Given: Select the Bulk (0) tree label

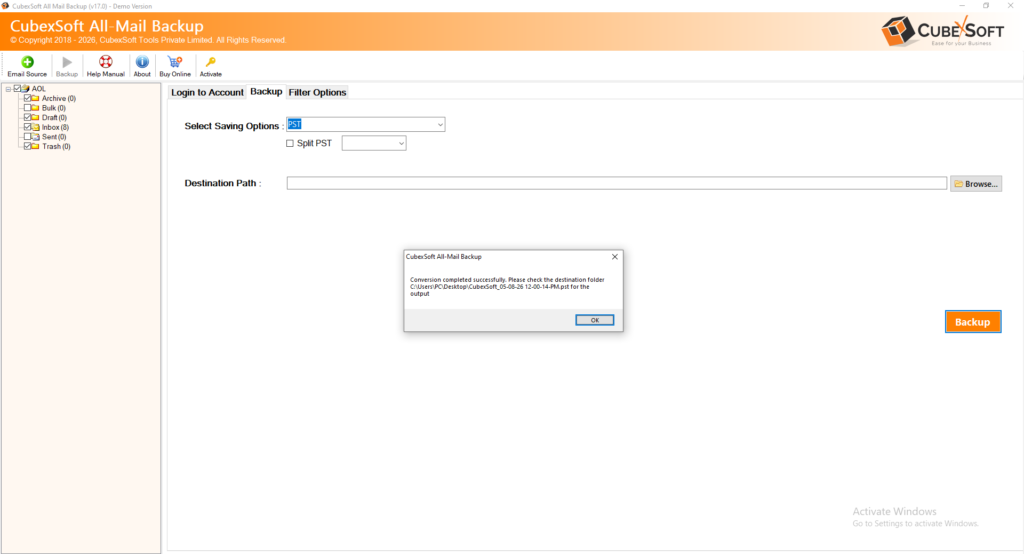Looking at the screenshot, I should click(x=54, y=108).
